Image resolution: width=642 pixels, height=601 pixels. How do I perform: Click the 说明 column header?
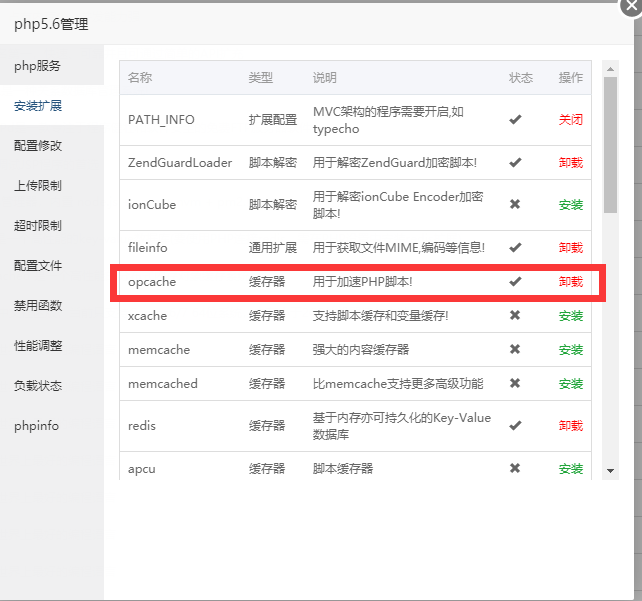[325, 77]
